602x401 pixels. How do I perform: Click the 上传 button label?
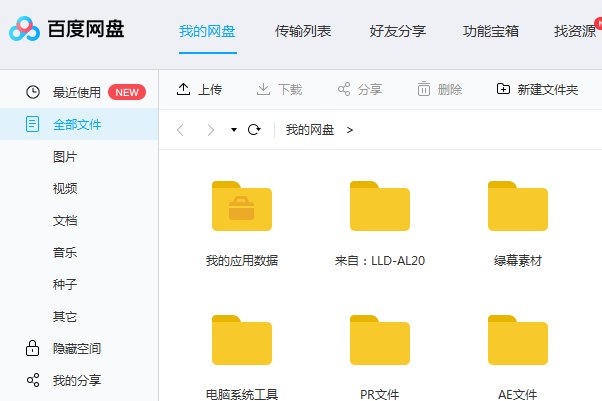click(x=210, y=89)
